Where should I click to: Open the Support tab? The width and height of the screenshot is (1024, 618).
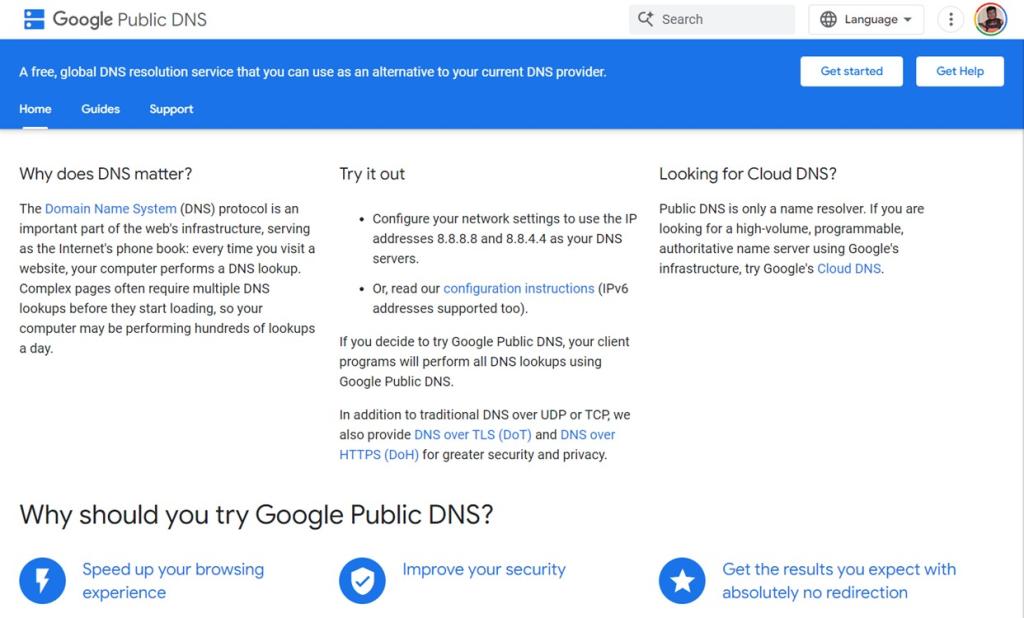click(x=170, y=109)
